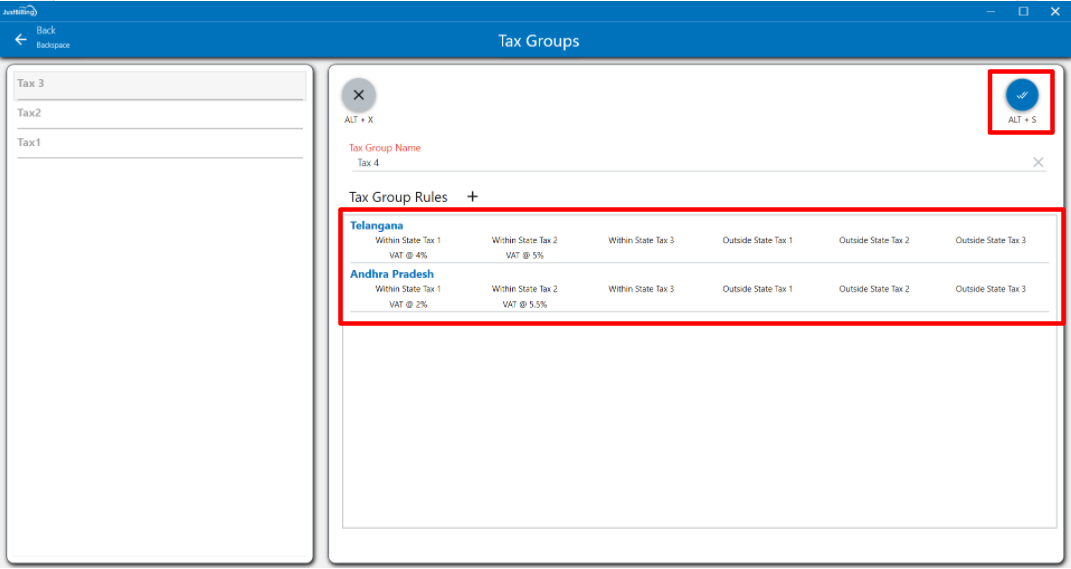Click VAT @ 5.5% under Andhra Pradesh
1071x569 pixels.
[524, 304]
